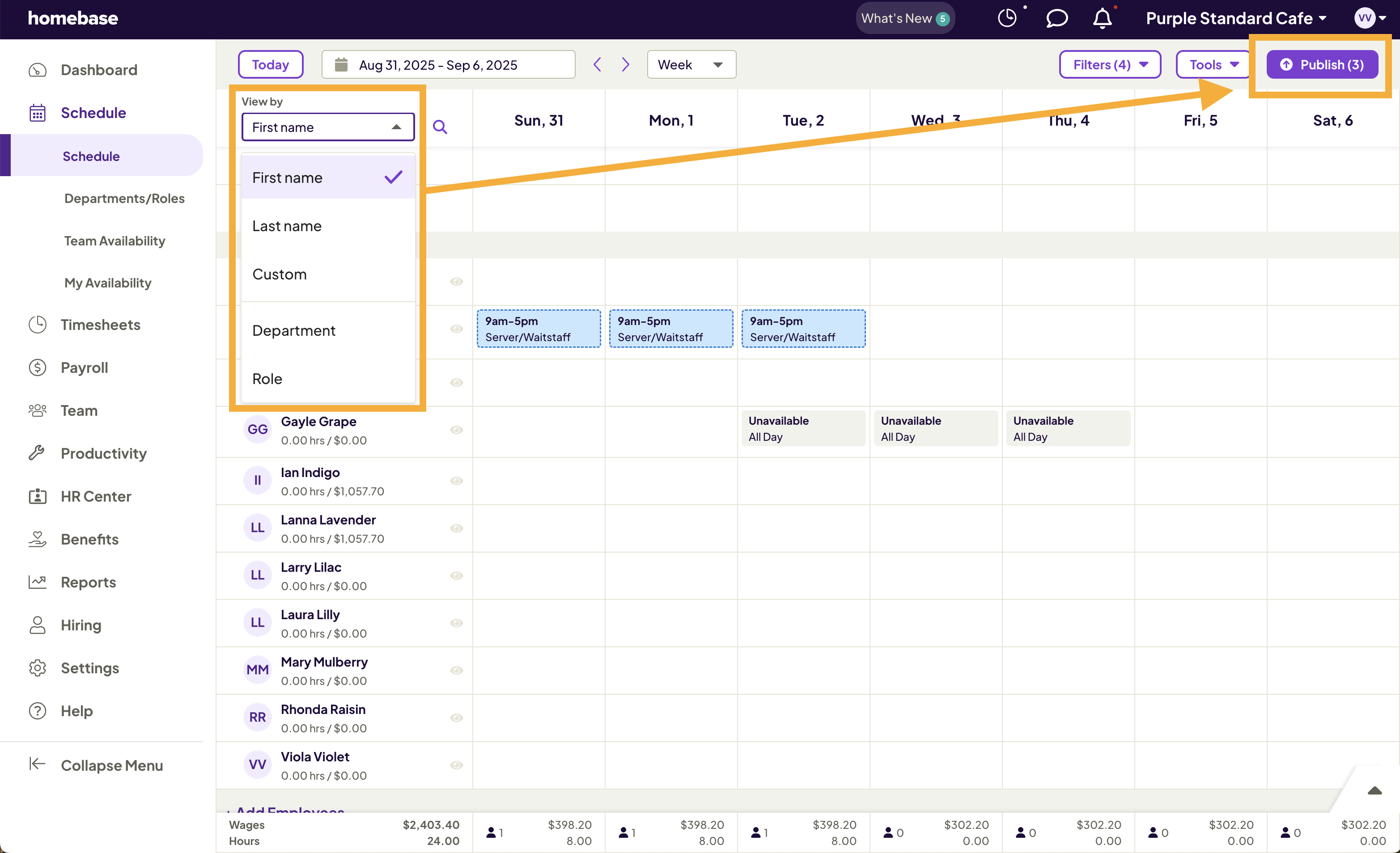Click the date range picker field
The image size is (1400, 853).
coord(448,64)
